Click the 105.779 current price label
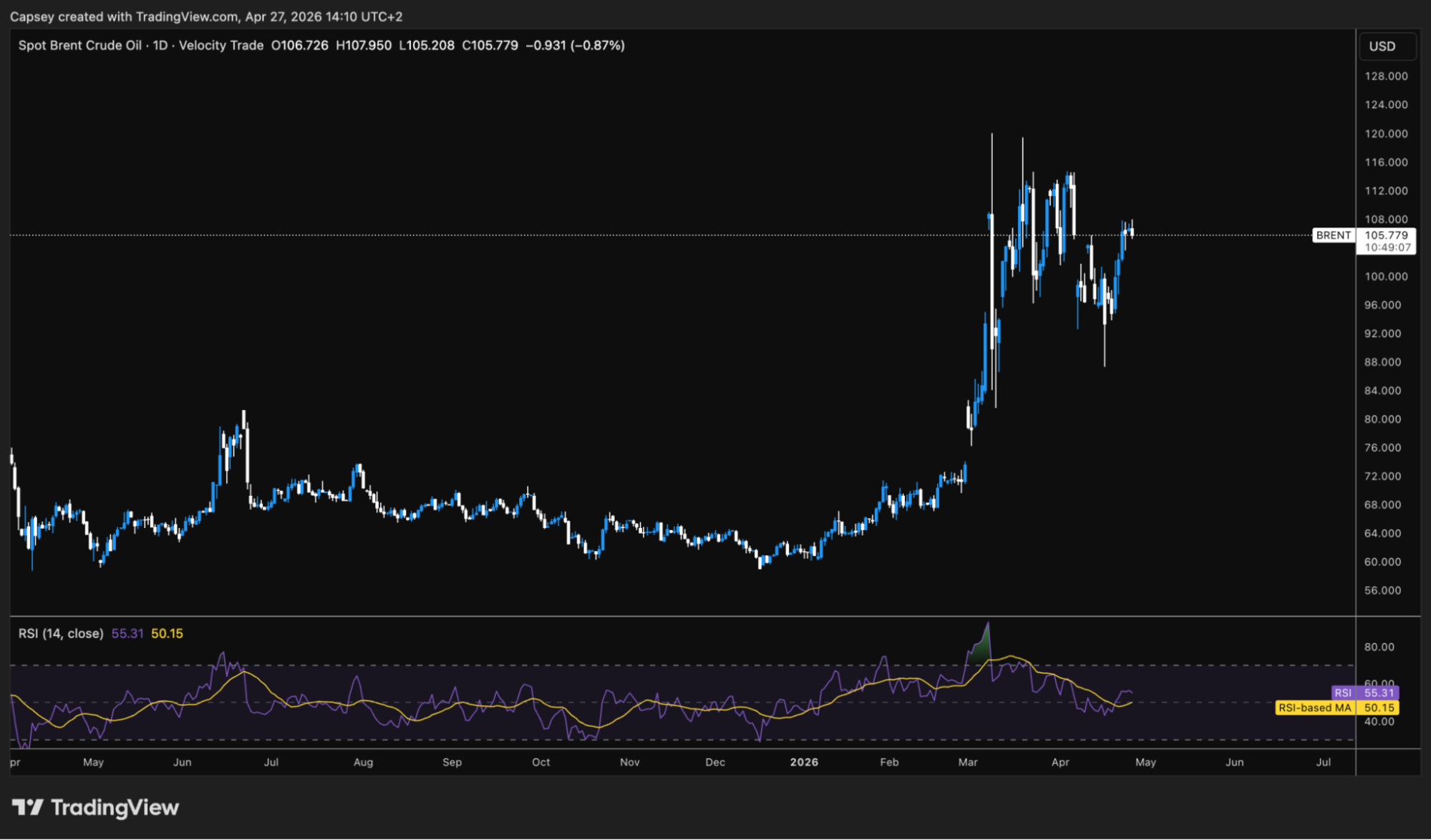 [x=1386, y=235]
